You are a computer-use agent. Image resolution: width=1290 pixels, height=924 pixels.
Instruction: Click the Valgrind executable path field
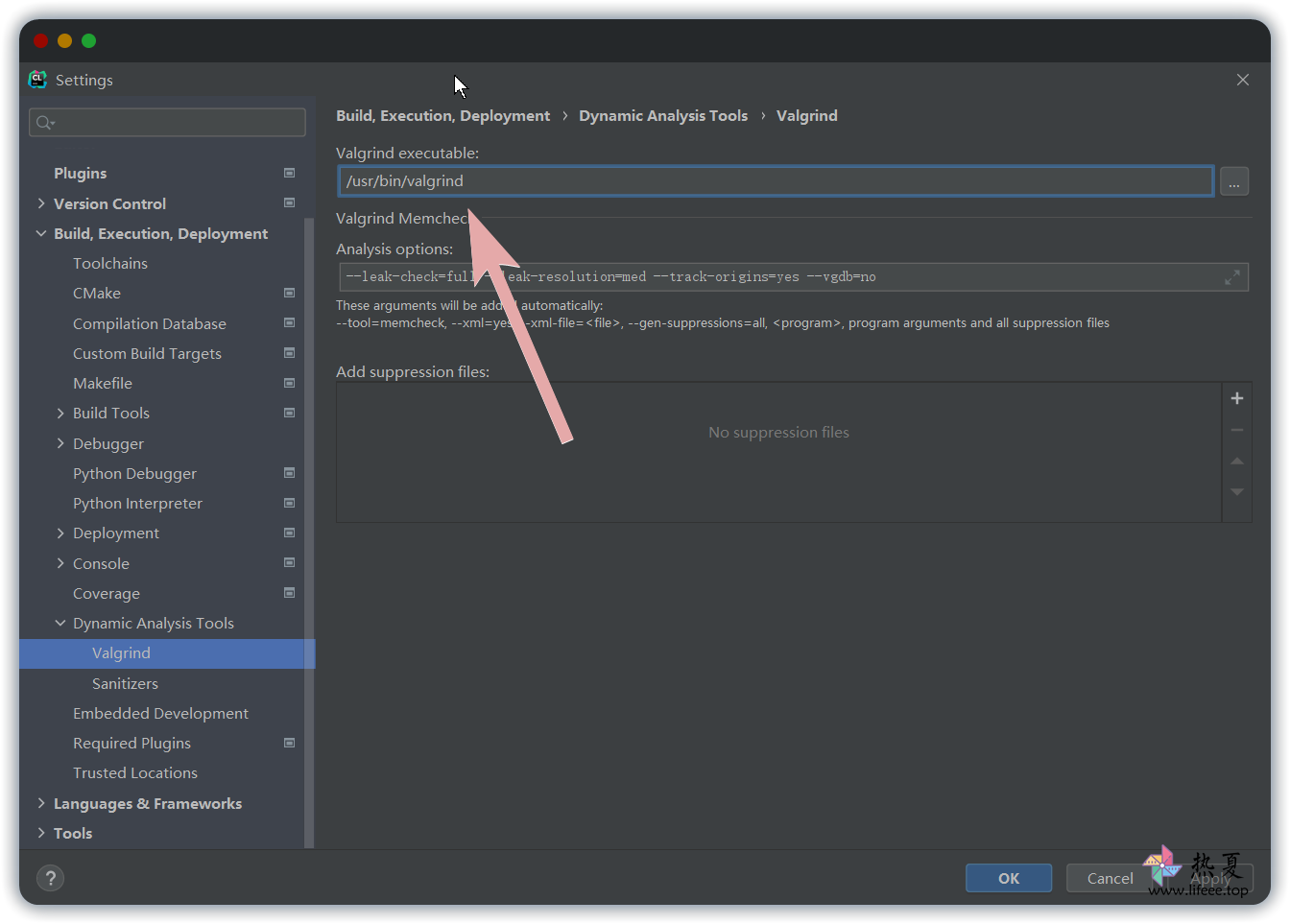click(x=776, y=181)
